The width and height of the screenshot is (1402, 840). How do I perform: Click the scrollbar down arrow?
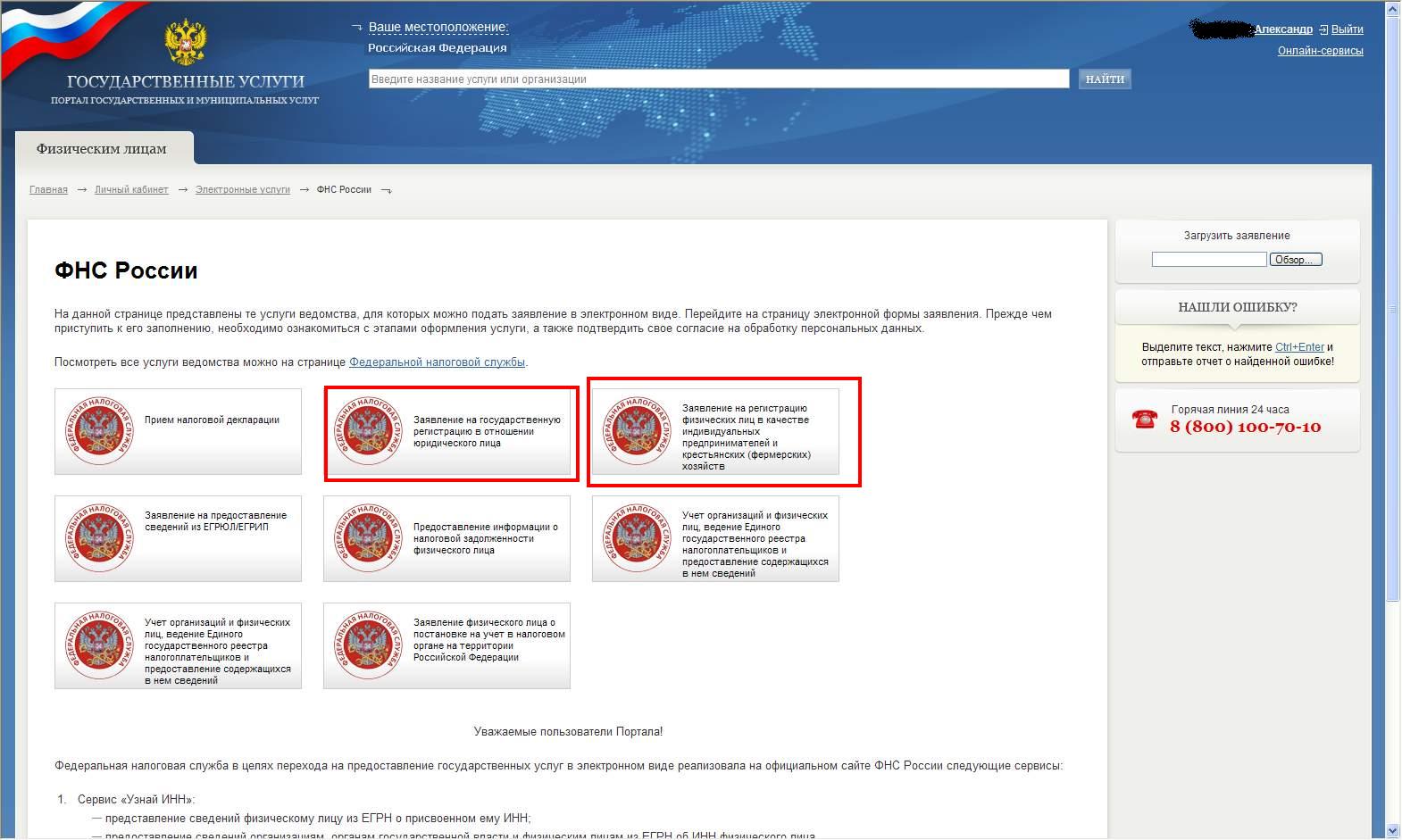click(x=1393, y=832)
